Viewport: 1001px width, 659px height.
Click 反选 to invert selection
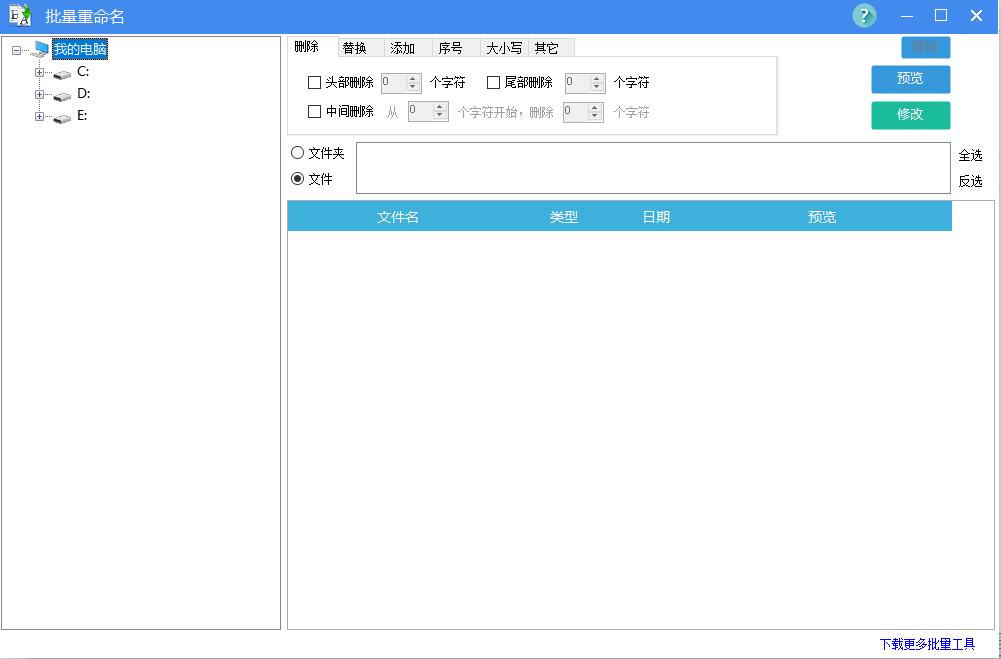(x=970, y=181)
